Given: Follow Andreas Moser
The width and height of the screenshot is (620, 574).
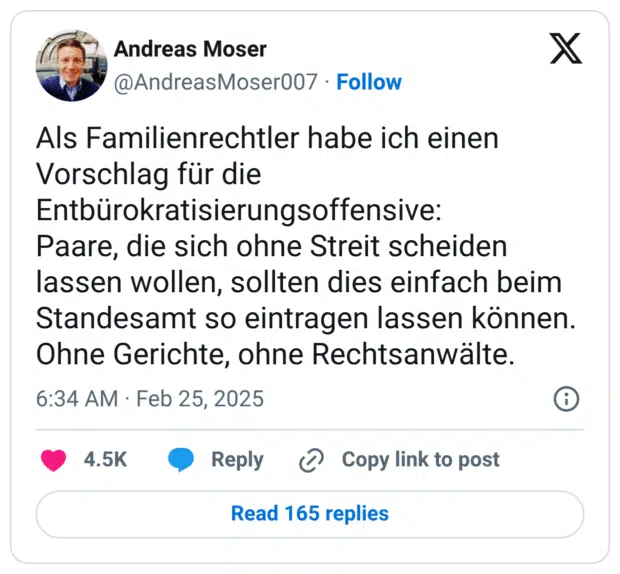Looking at the screenshot, I should click(x=369, y=82).
